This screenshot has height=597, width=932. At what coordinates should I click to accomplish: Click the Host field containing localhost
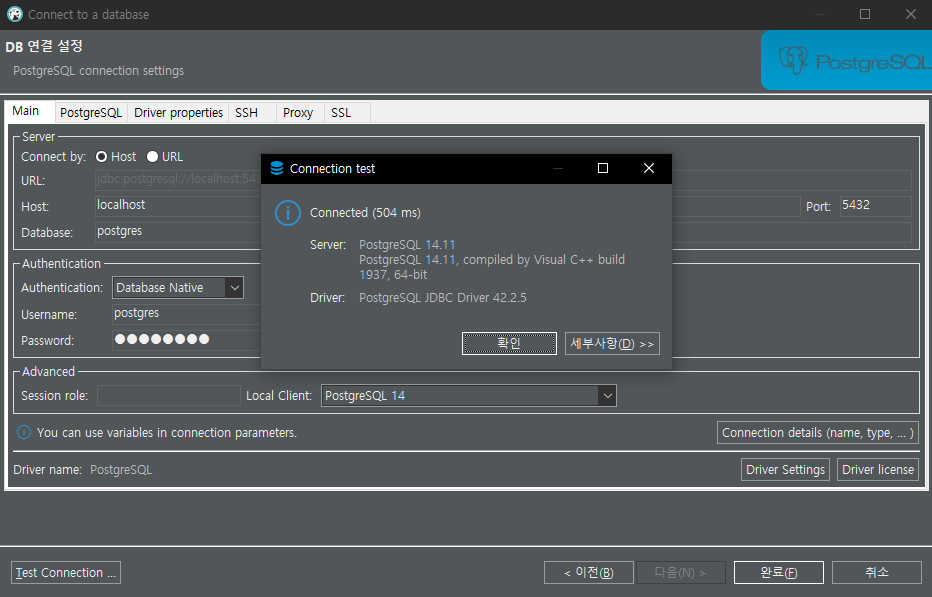(x=447, y=206)
